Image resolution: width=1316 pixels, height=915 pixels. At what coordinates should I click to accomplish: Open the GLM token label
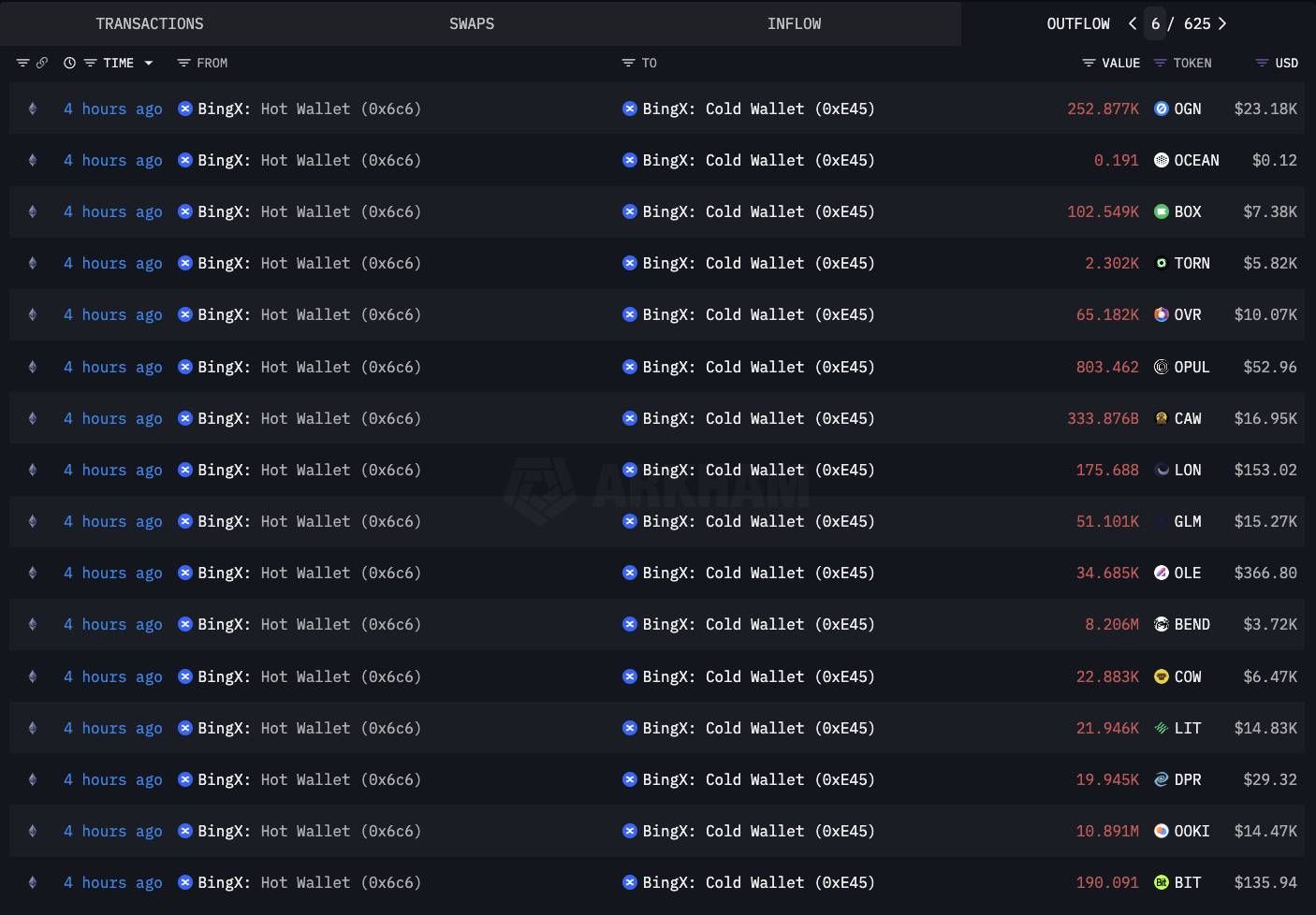coord(1188,521)
